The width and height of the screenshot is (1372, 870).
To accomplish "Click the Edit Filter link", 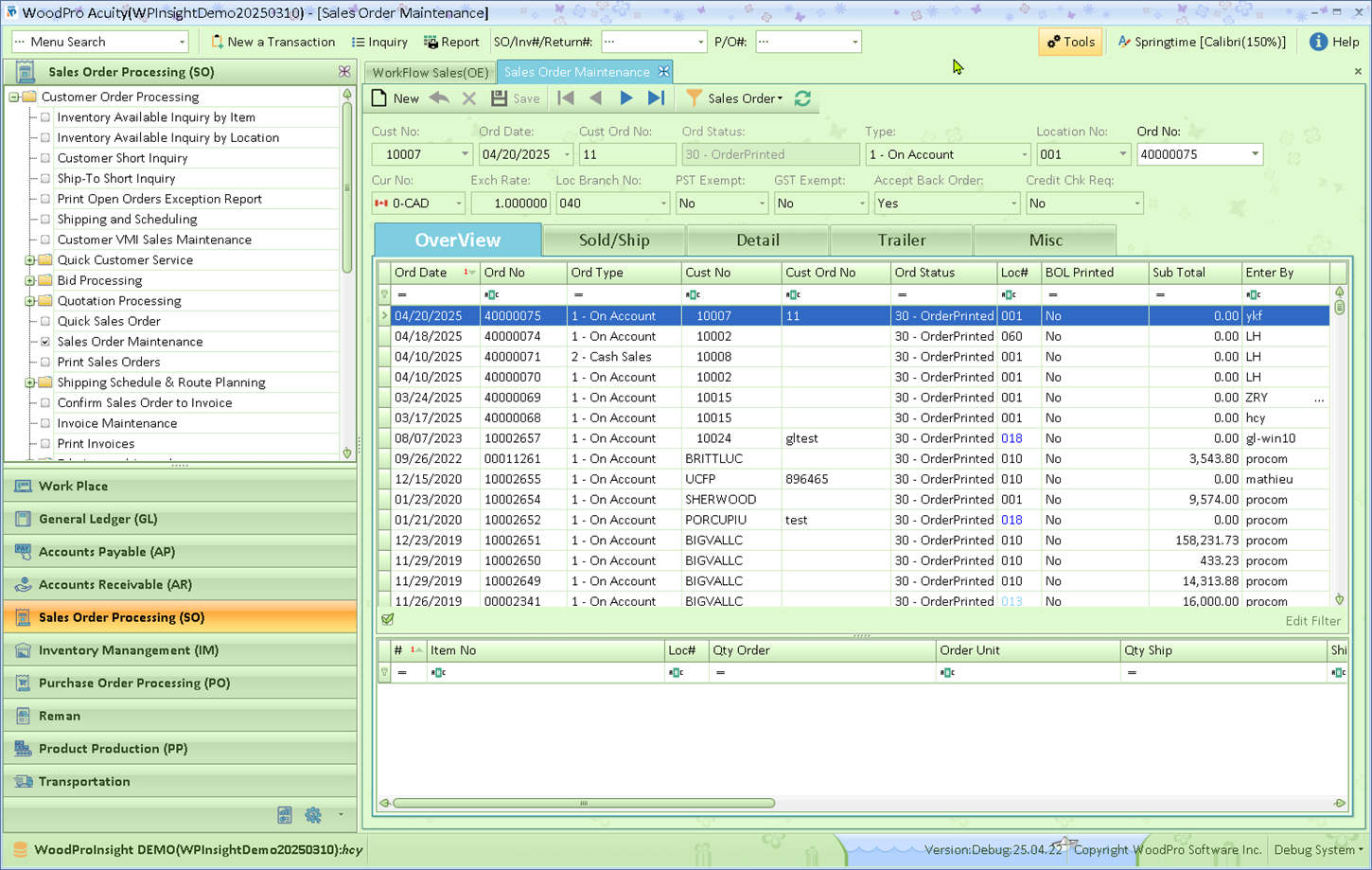I will [1312, 621].
